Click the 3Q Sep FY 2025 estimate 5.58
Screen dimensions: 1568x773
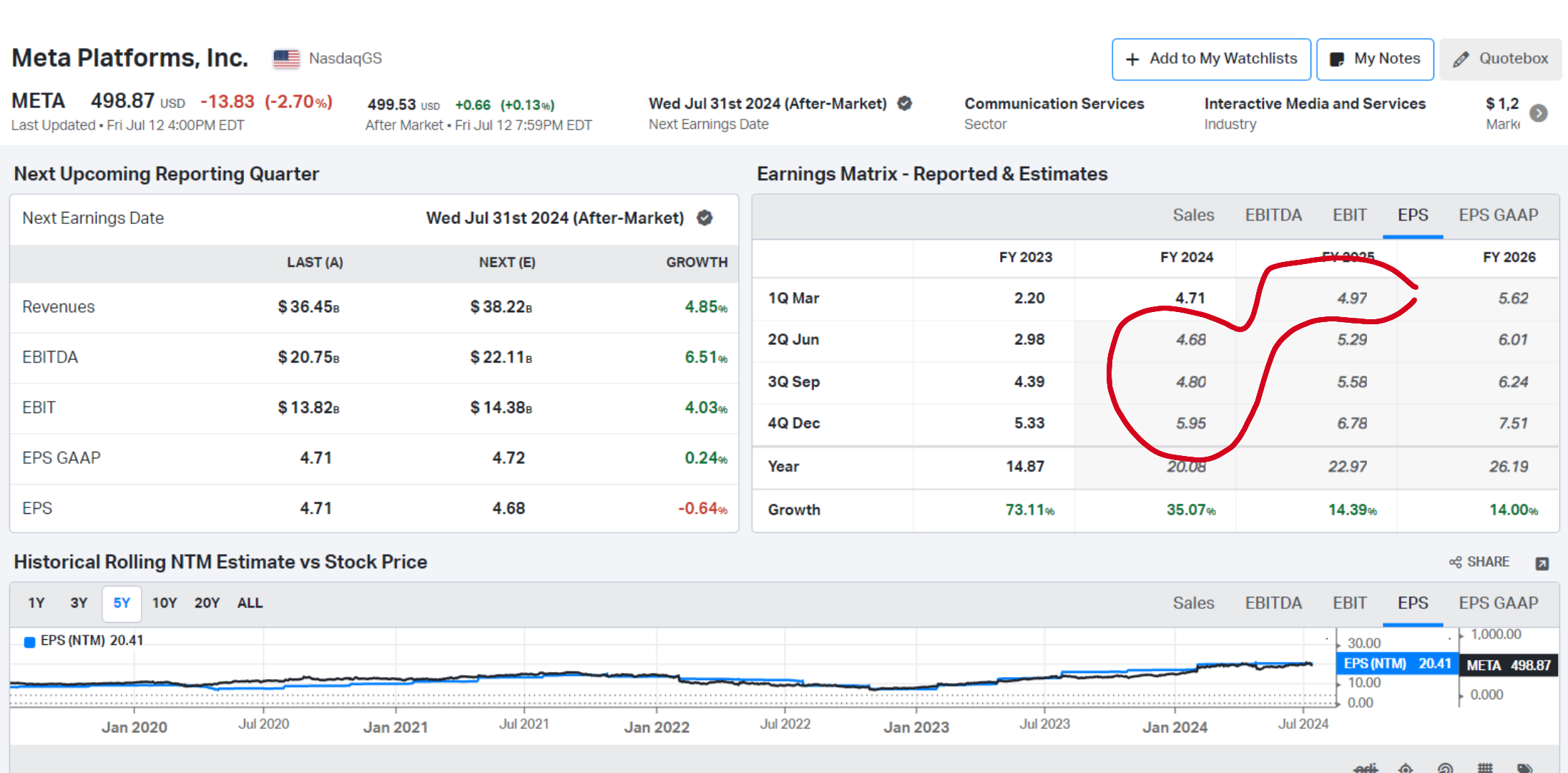(1352, 382)
